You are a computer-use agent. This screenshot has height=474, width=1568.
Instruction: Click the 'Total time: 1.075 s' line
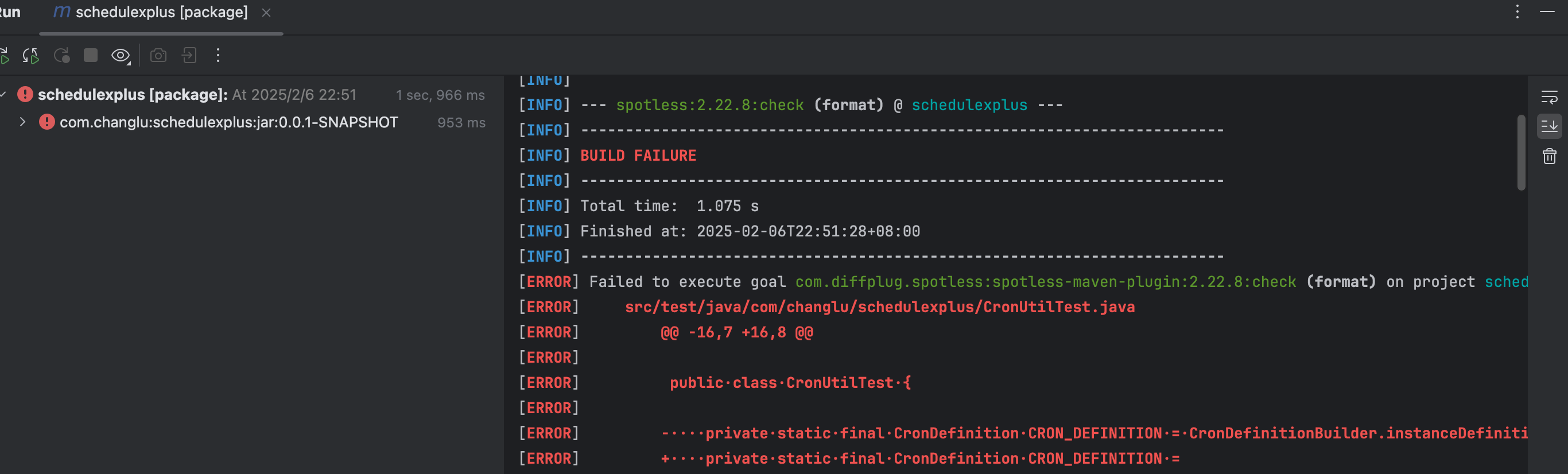coord(669,206)
